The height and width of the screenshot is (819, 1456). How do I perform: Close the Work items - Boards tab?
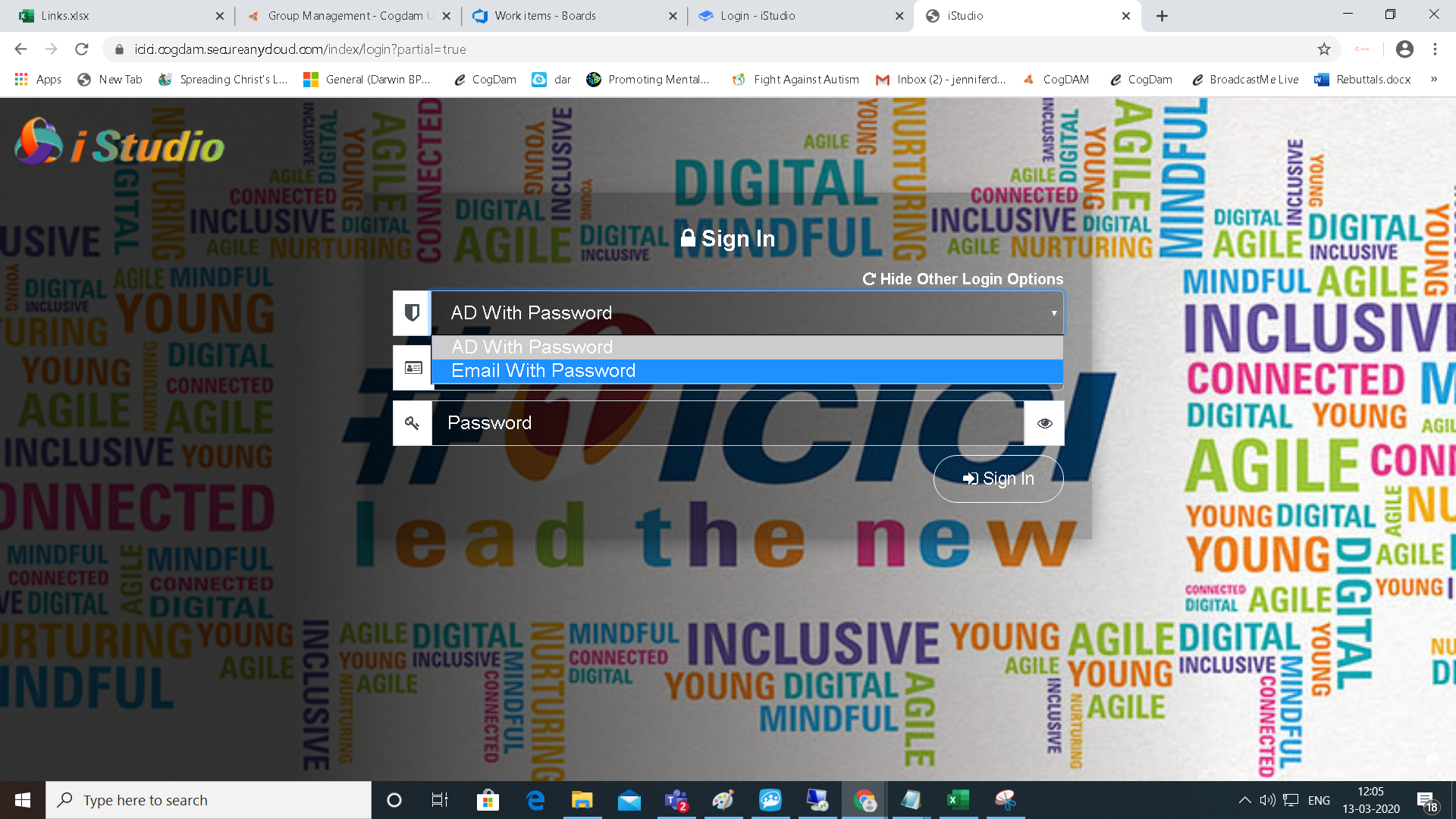673,16
